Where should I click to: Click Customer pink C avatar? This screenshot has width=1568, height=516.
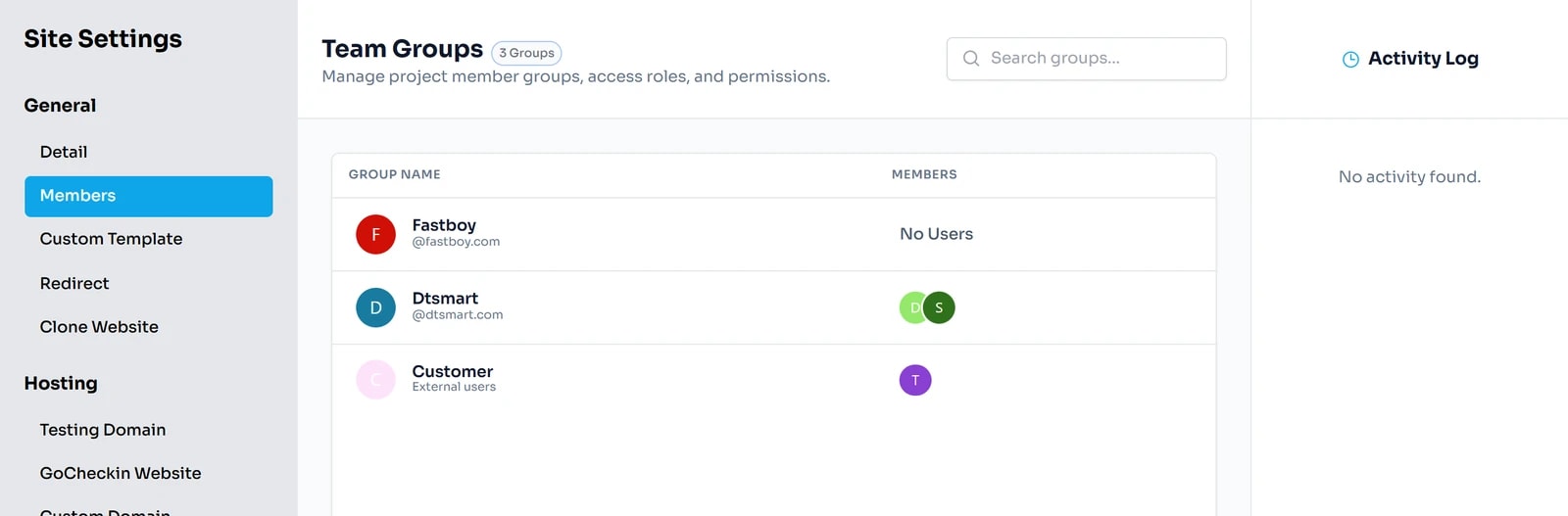point(375,380)
